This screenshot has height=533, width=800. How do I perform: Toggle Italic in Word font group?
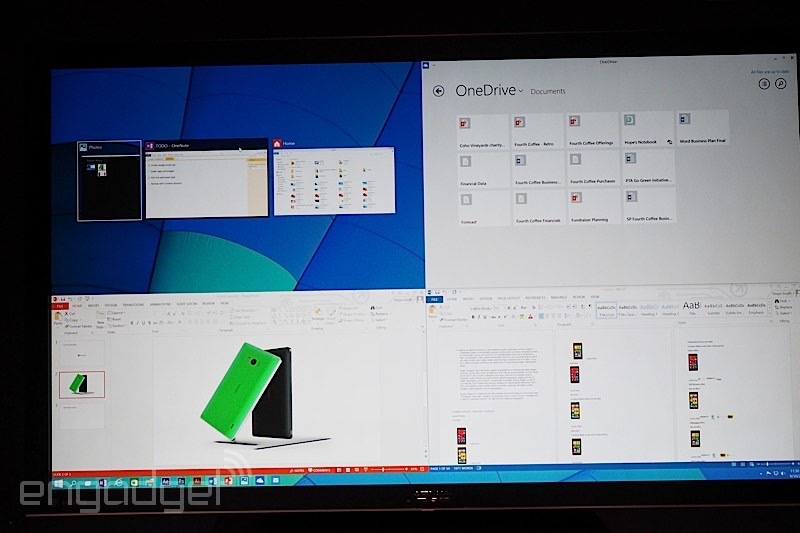tap(479, 317)
